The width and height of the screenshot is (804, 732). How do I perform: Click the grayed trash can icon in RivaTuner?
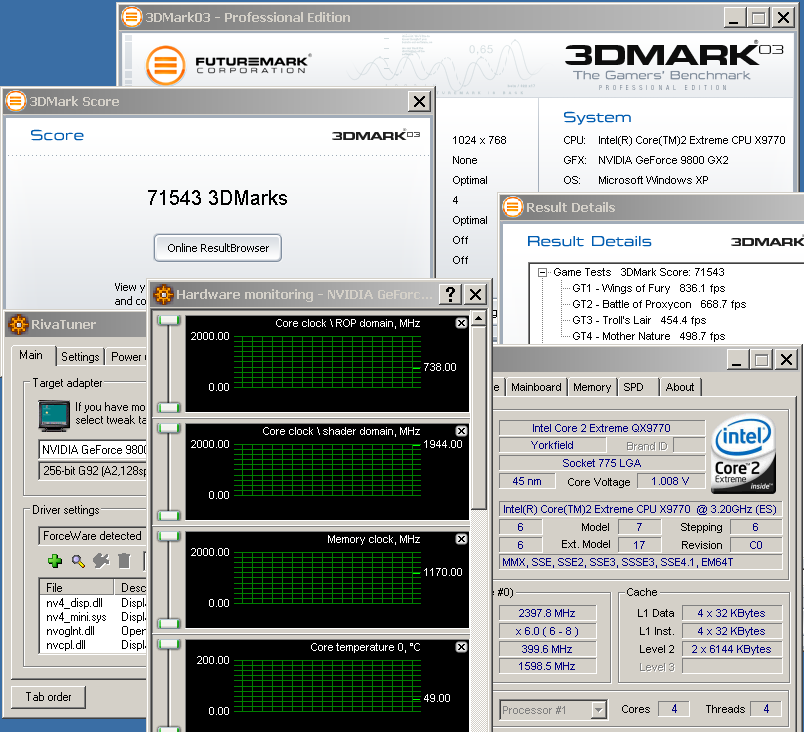(x=124, y=561)
